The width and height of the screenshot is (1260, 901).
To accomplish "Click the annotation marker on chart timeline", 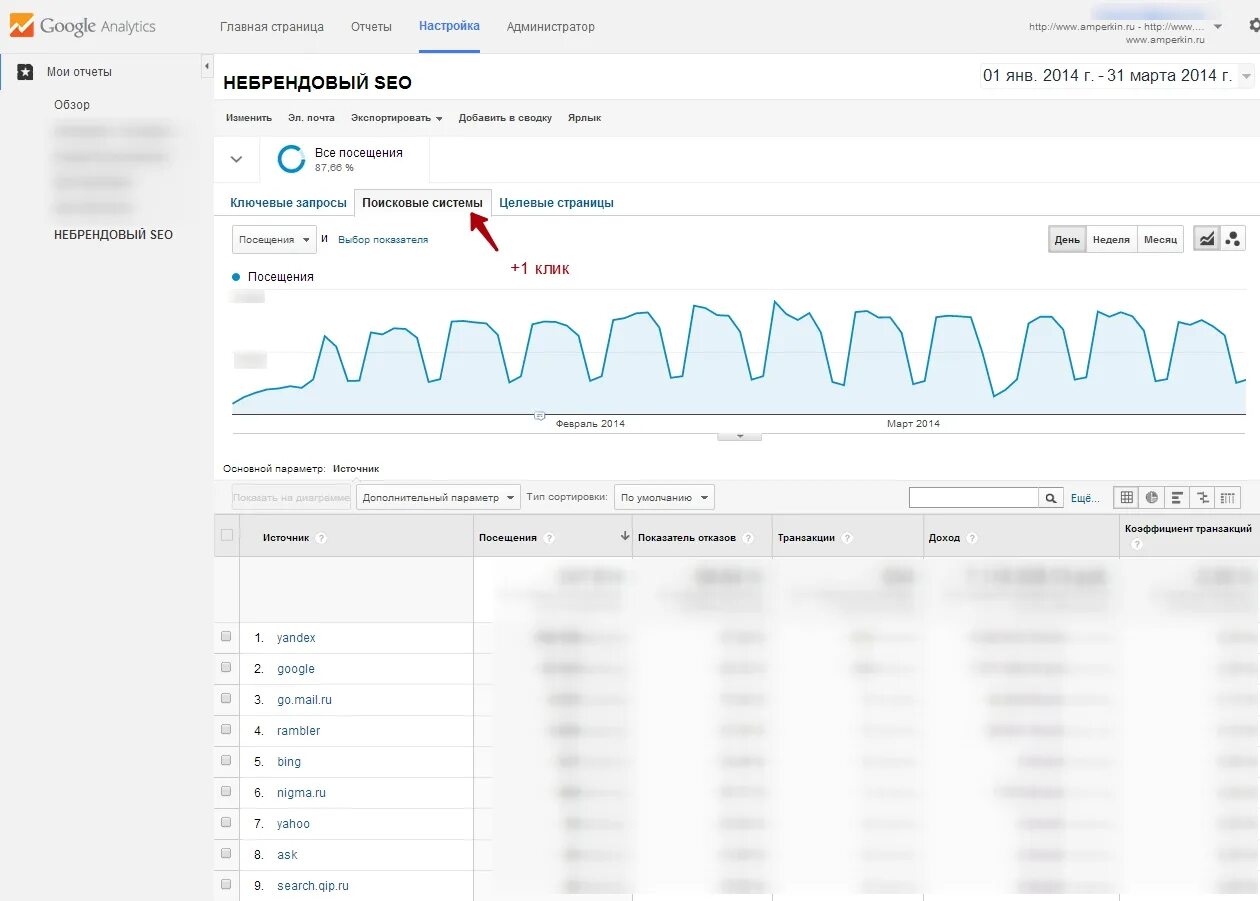I will click(x=540, y=415).
